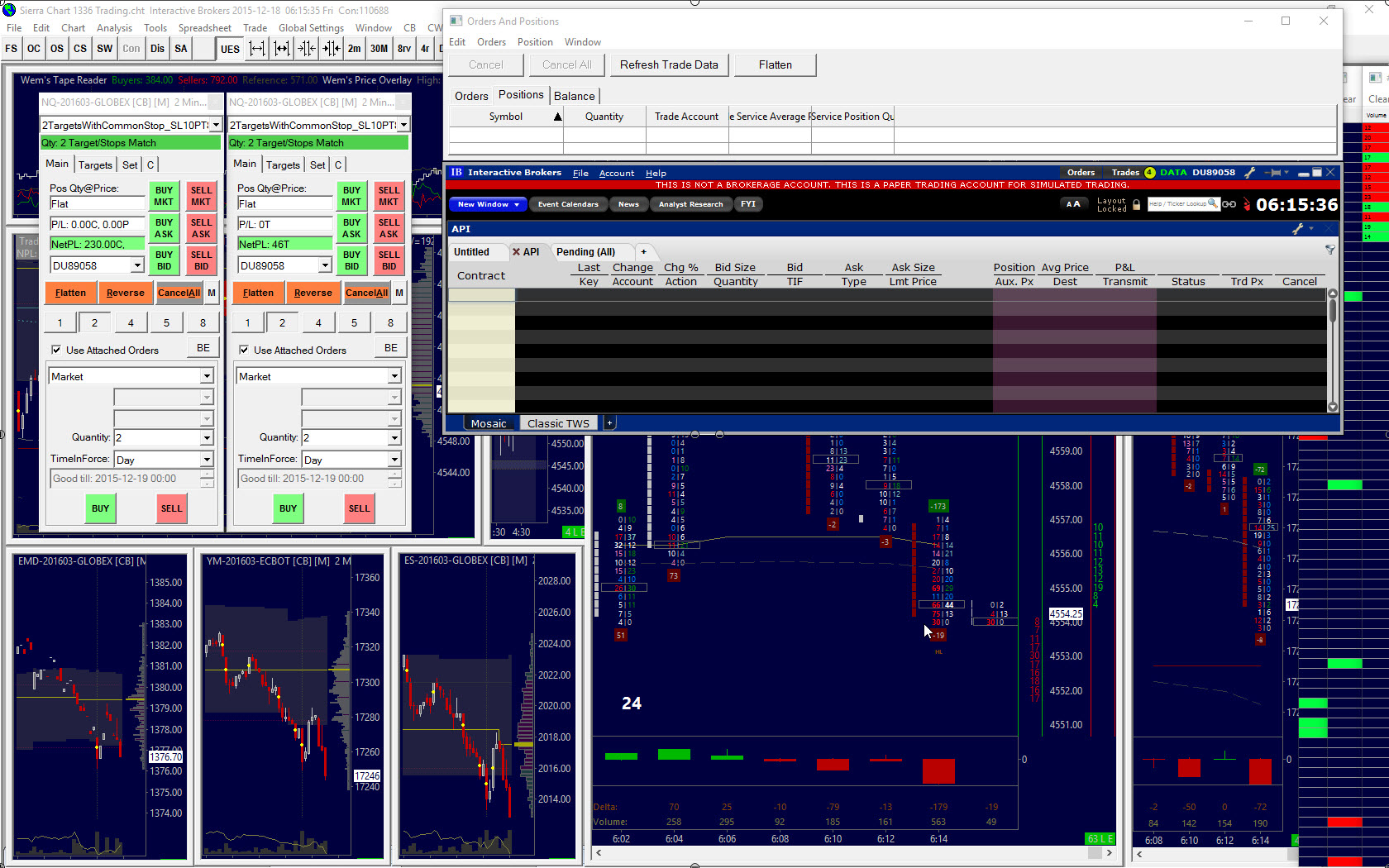Open the API panel wrench icon
The height and width of the screenshot is (868, 1389).
coord(1297,229)
